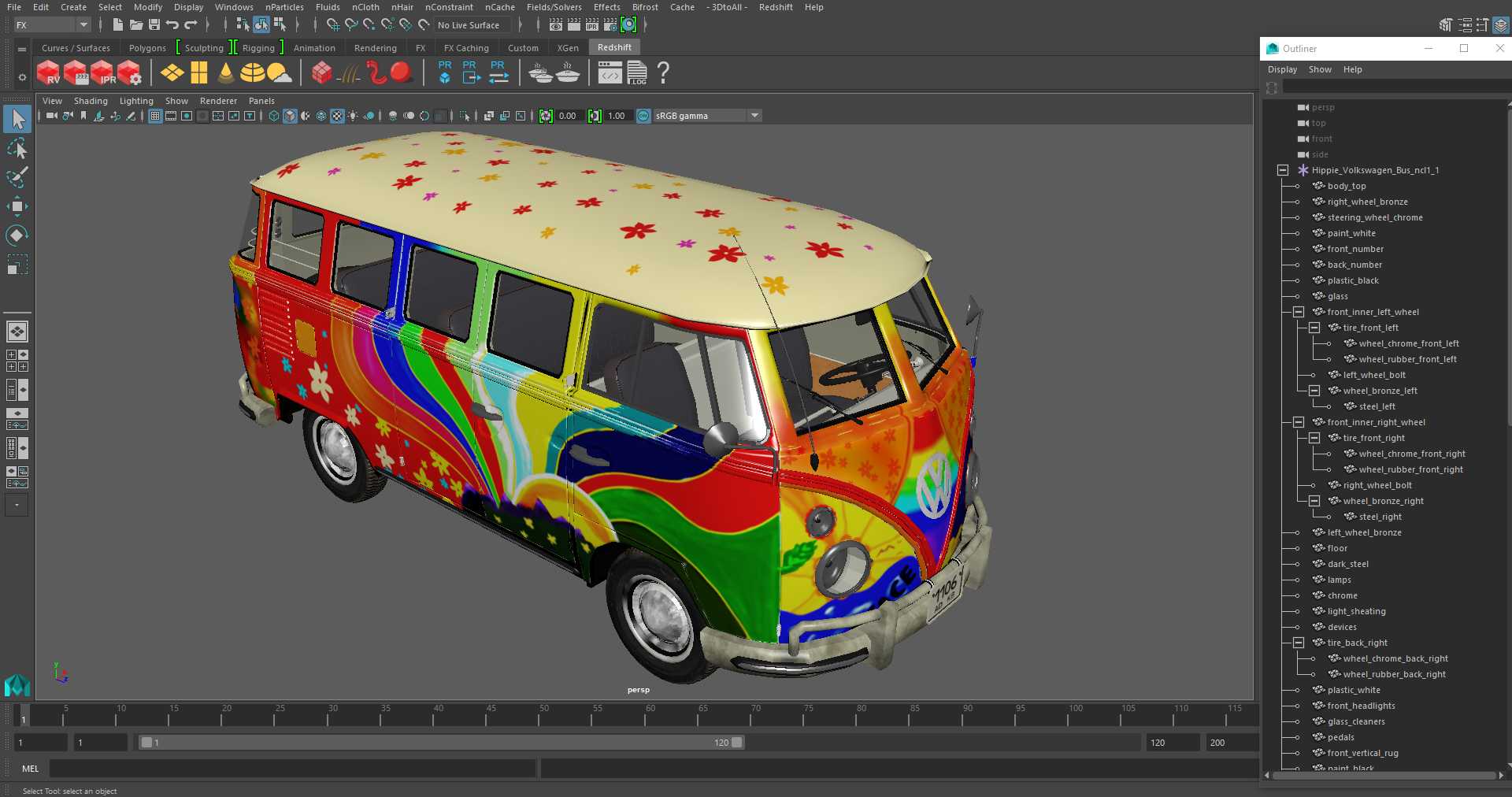This screenshot has height=797, width=1512.
Task: Open Redshift render settings gear cube icon
Action: (x=130, y=73)
